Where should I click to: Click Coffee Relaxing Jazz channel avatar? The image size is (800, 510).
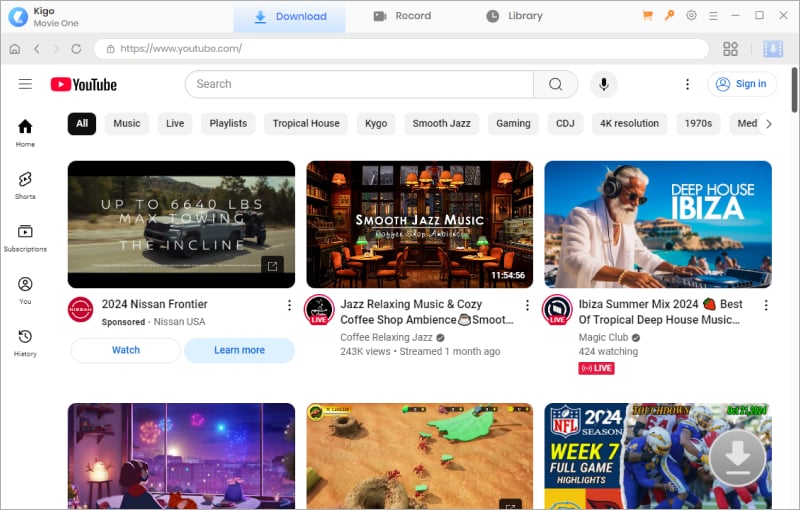[x=319, y=310]
